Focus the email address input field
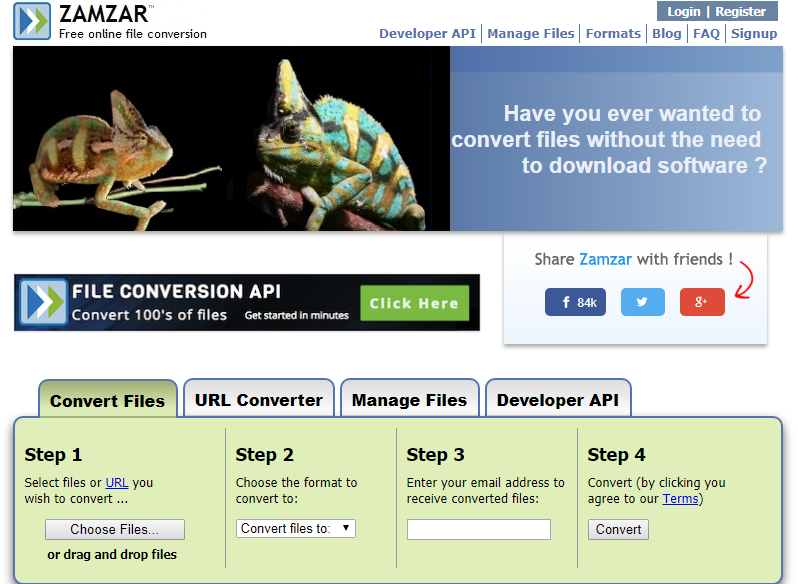798x584 pixels. point(478,529)
